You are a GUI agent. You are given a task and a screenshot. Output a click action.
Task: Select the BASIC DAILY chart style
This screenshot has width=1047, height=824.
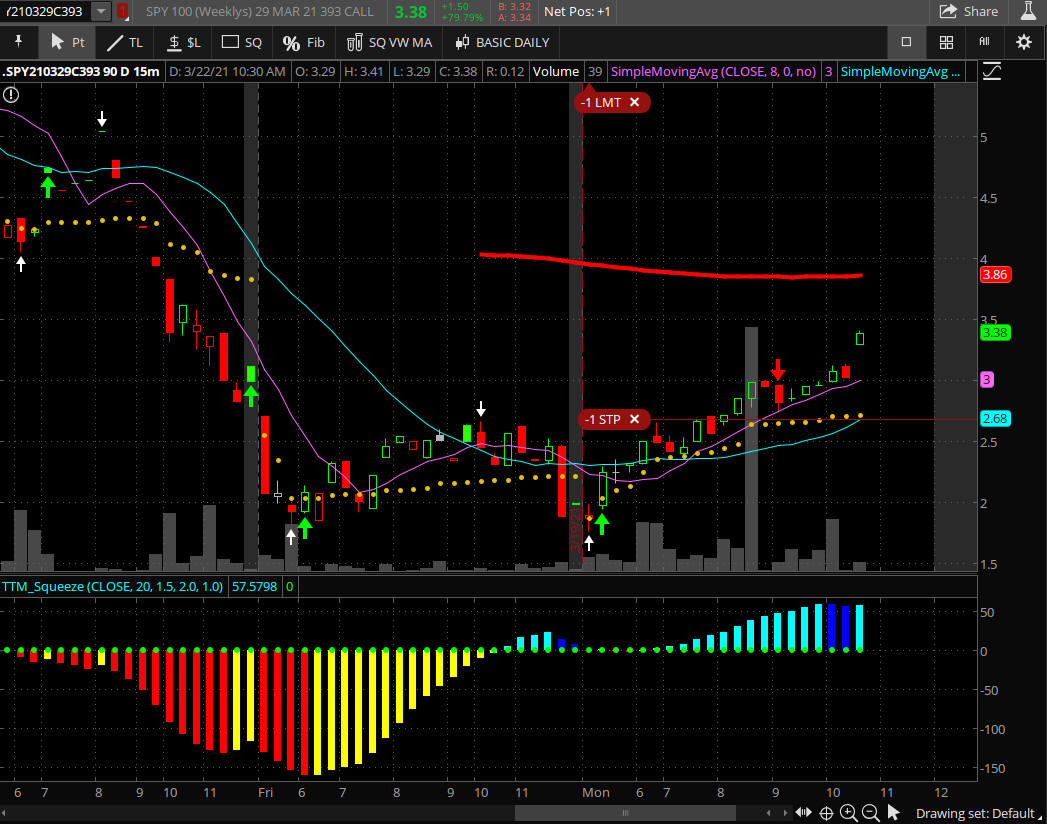[502, 42]
